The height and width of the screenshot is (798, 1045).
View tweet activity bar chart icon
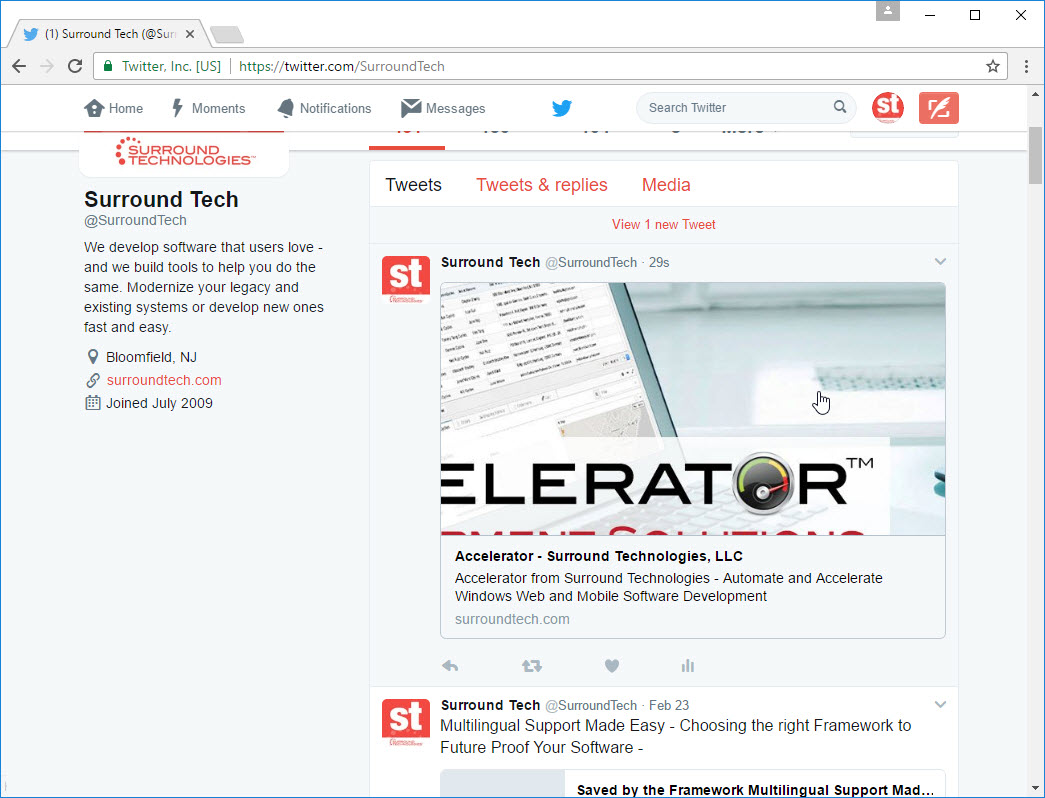pos(688,666)
